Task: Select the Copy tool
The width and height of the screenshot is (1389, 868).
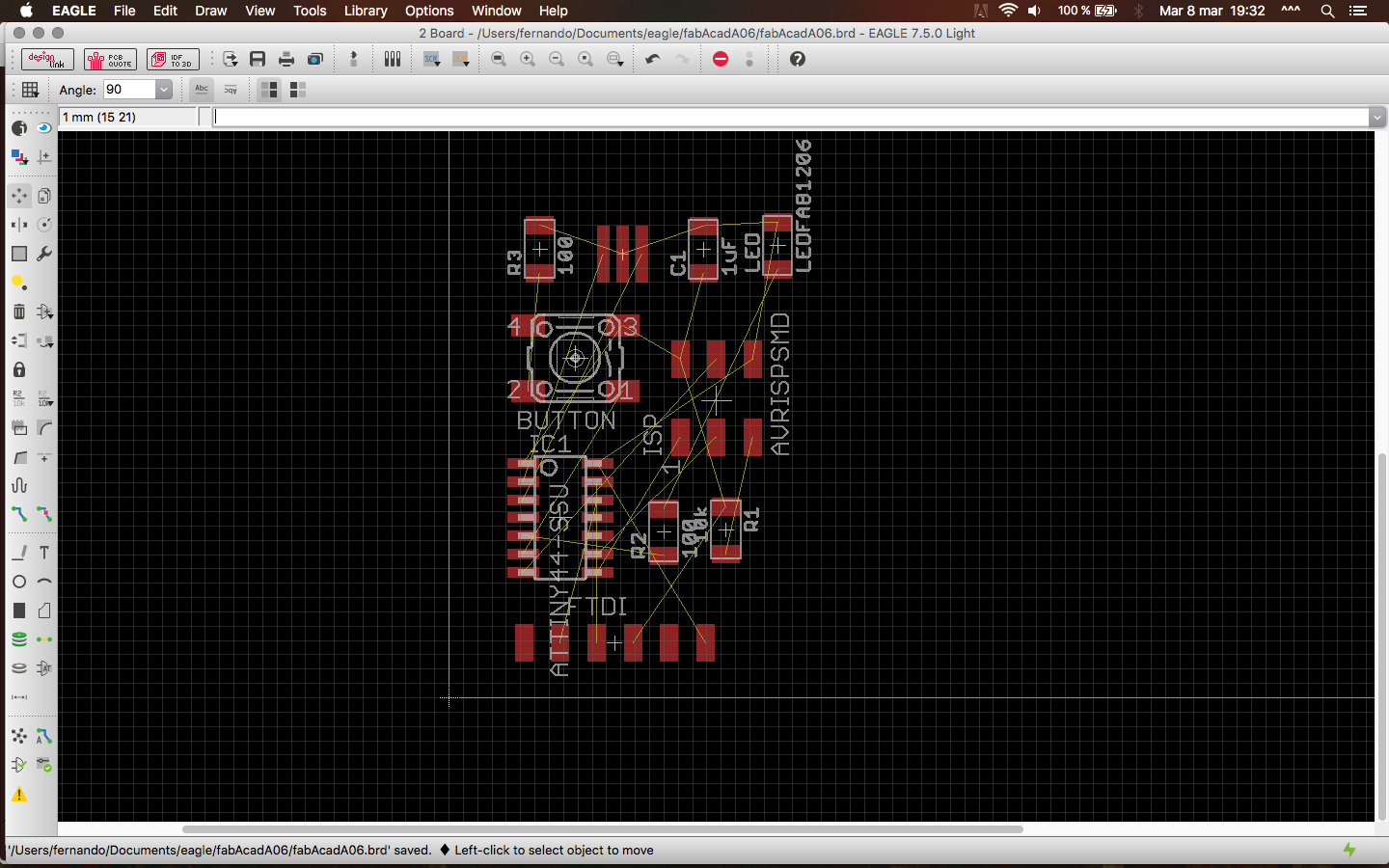Action: [x=44, y=196]
